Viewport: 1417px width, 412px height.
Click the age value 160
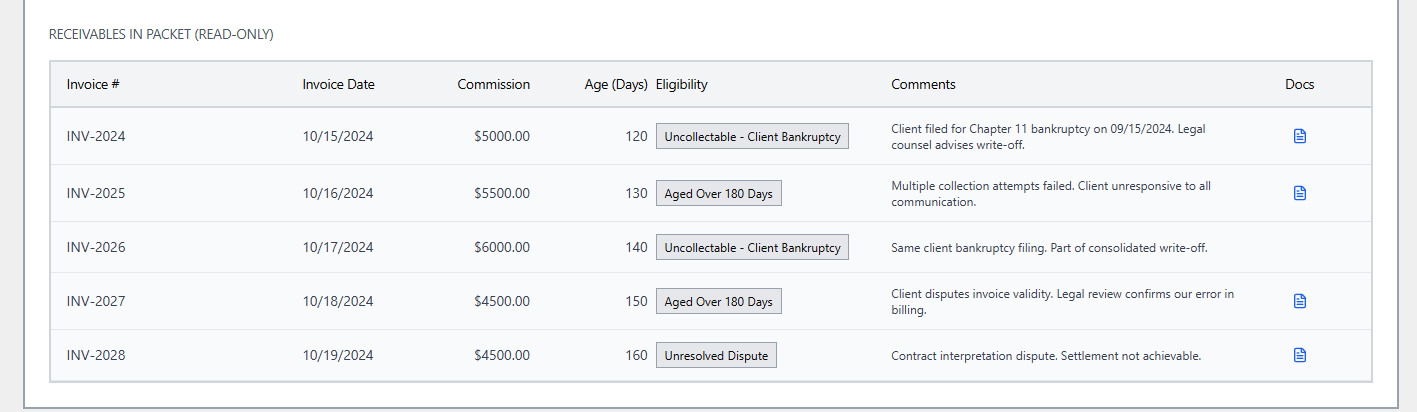click(x=636, y=355)
